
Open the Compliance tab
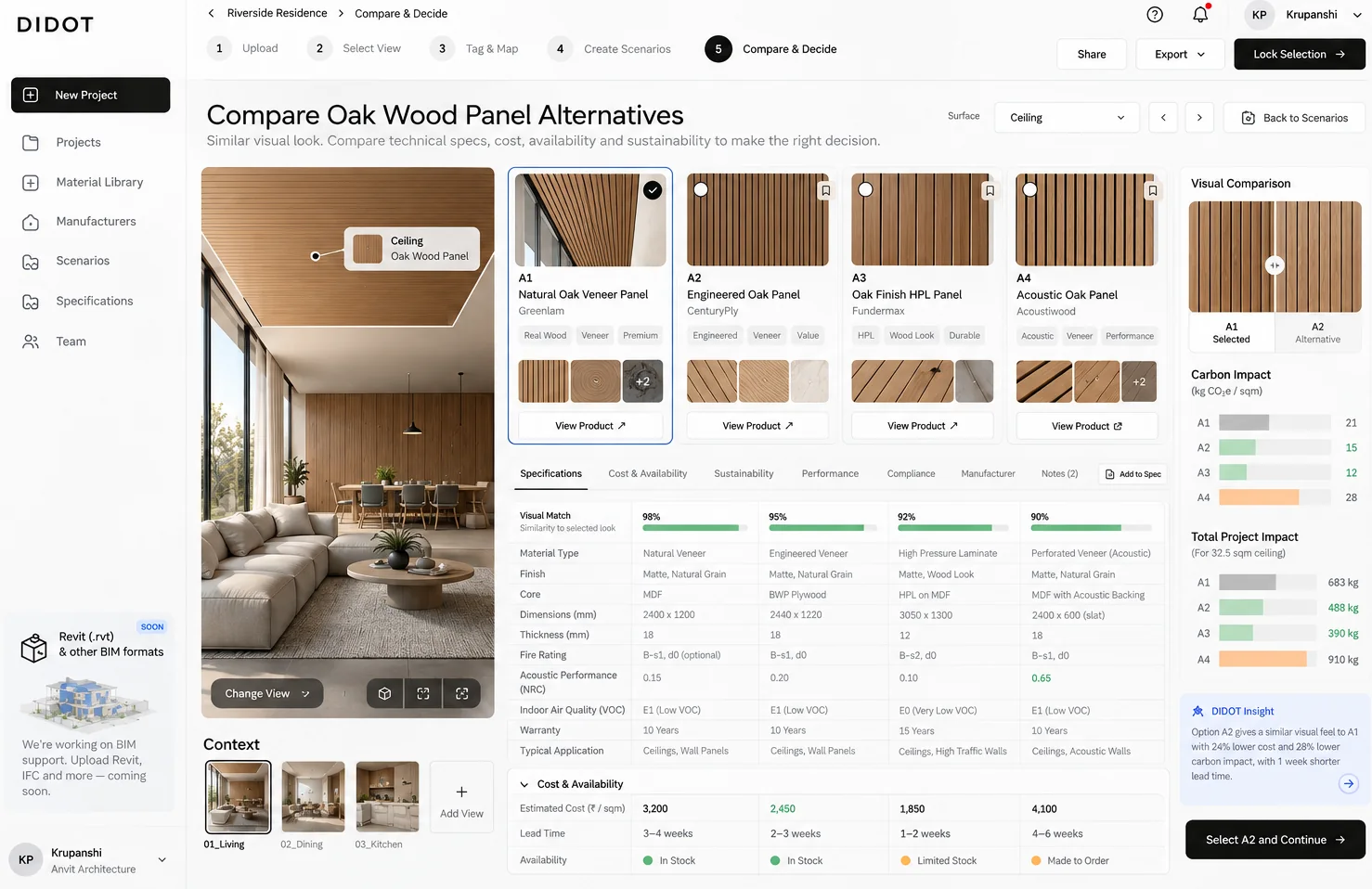pos(911,473)
